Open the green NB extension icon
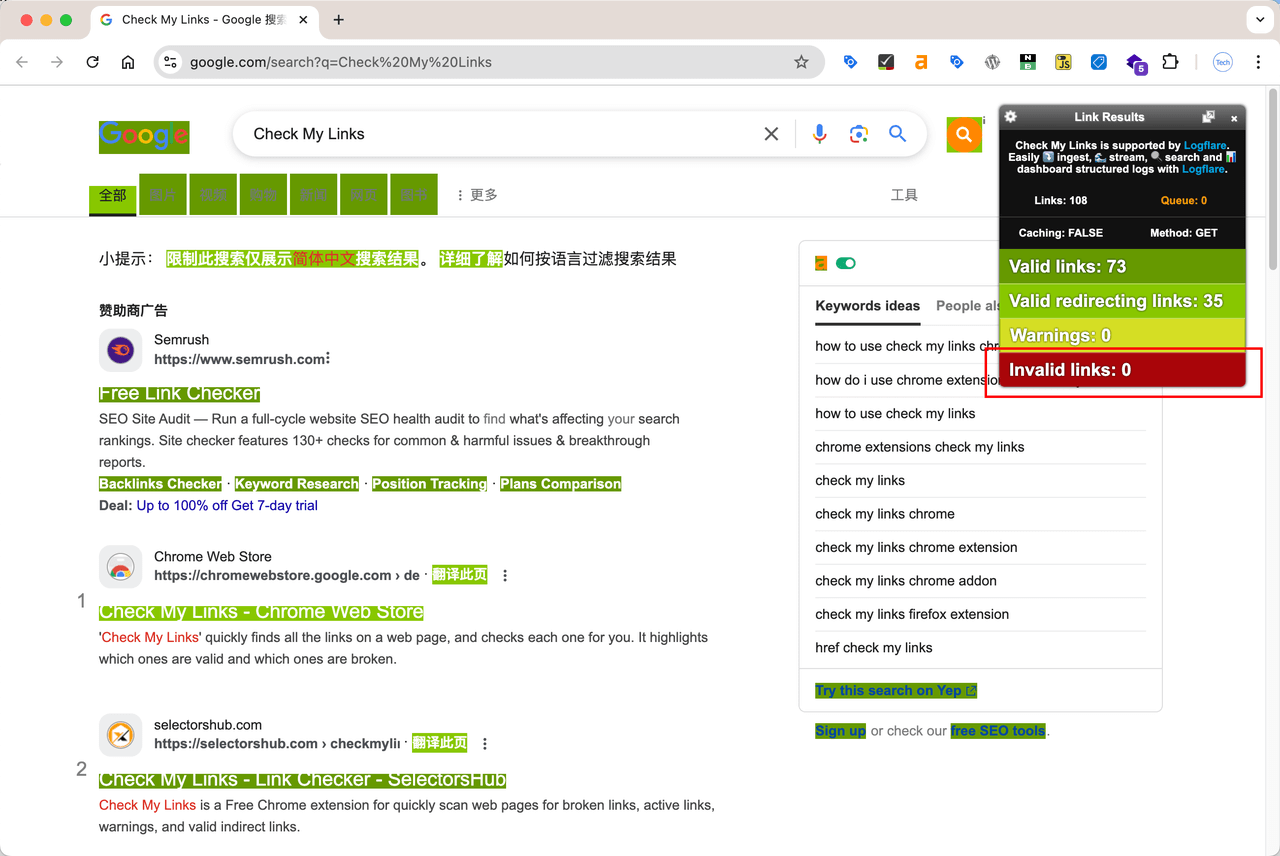1280x856 pixels. (x=1028, y=62)
